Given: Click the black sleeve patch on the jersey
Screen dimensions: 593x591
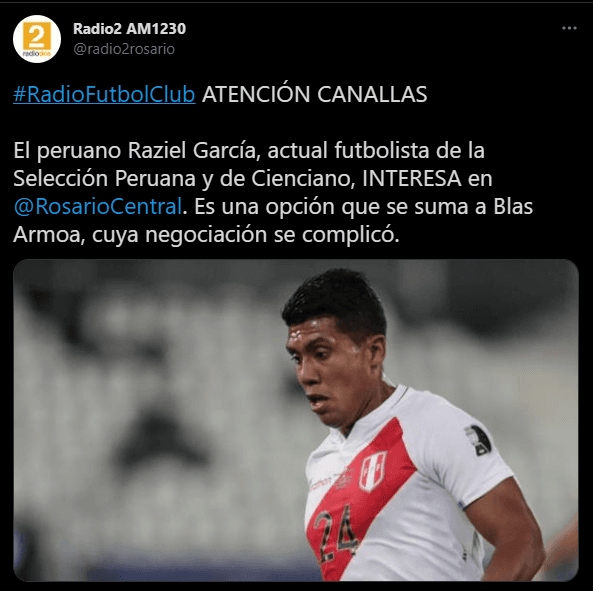Looking at the screenshot, I should coord(478,440).
